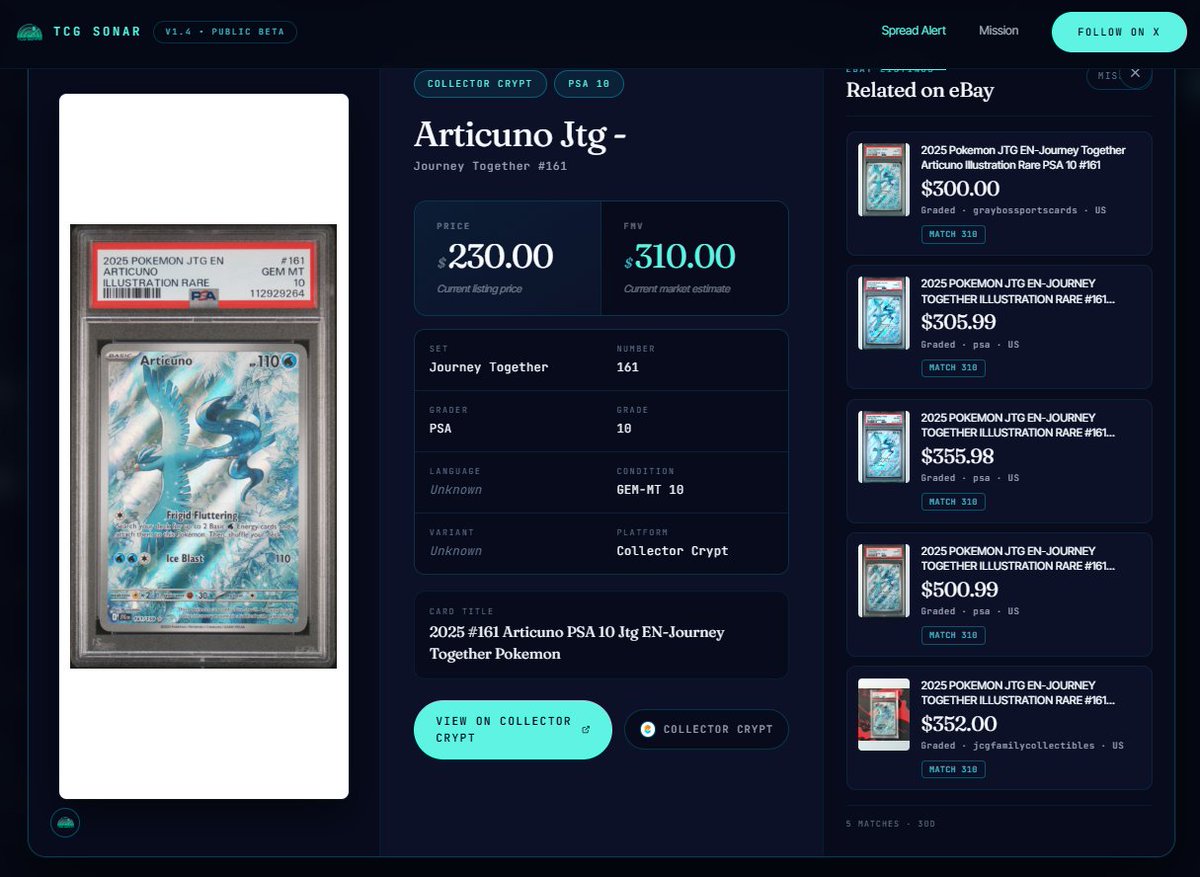Click the external link icon on View button

(x=586, y=729)
